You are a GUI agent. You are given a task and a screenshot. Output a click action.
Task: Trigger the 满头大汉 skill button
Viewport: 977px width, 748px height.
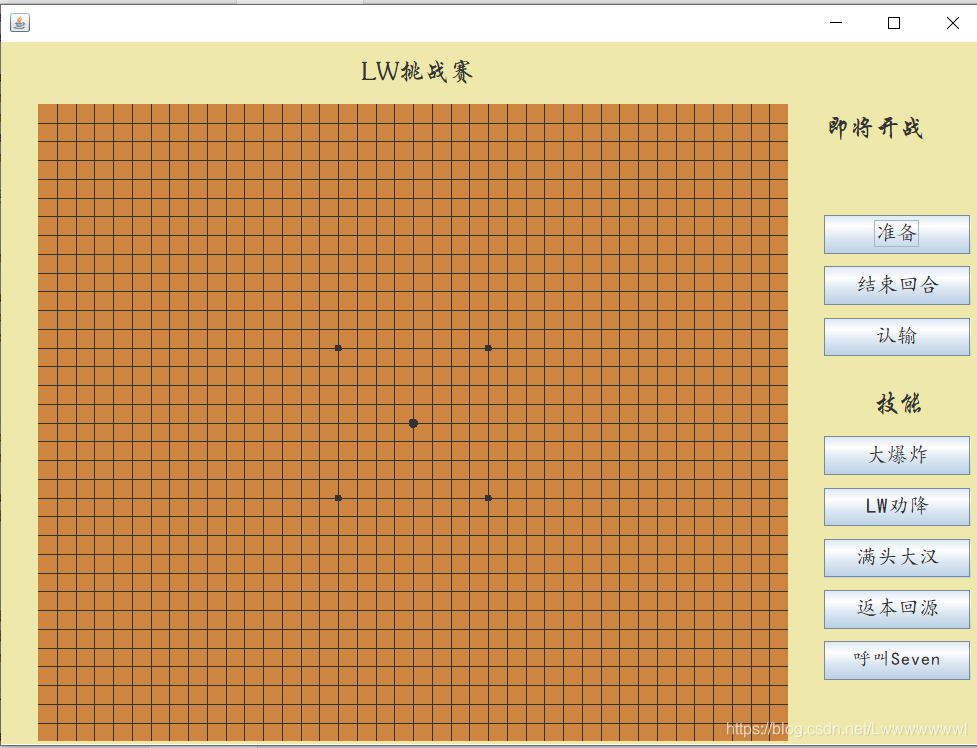(x=897, y=558)
